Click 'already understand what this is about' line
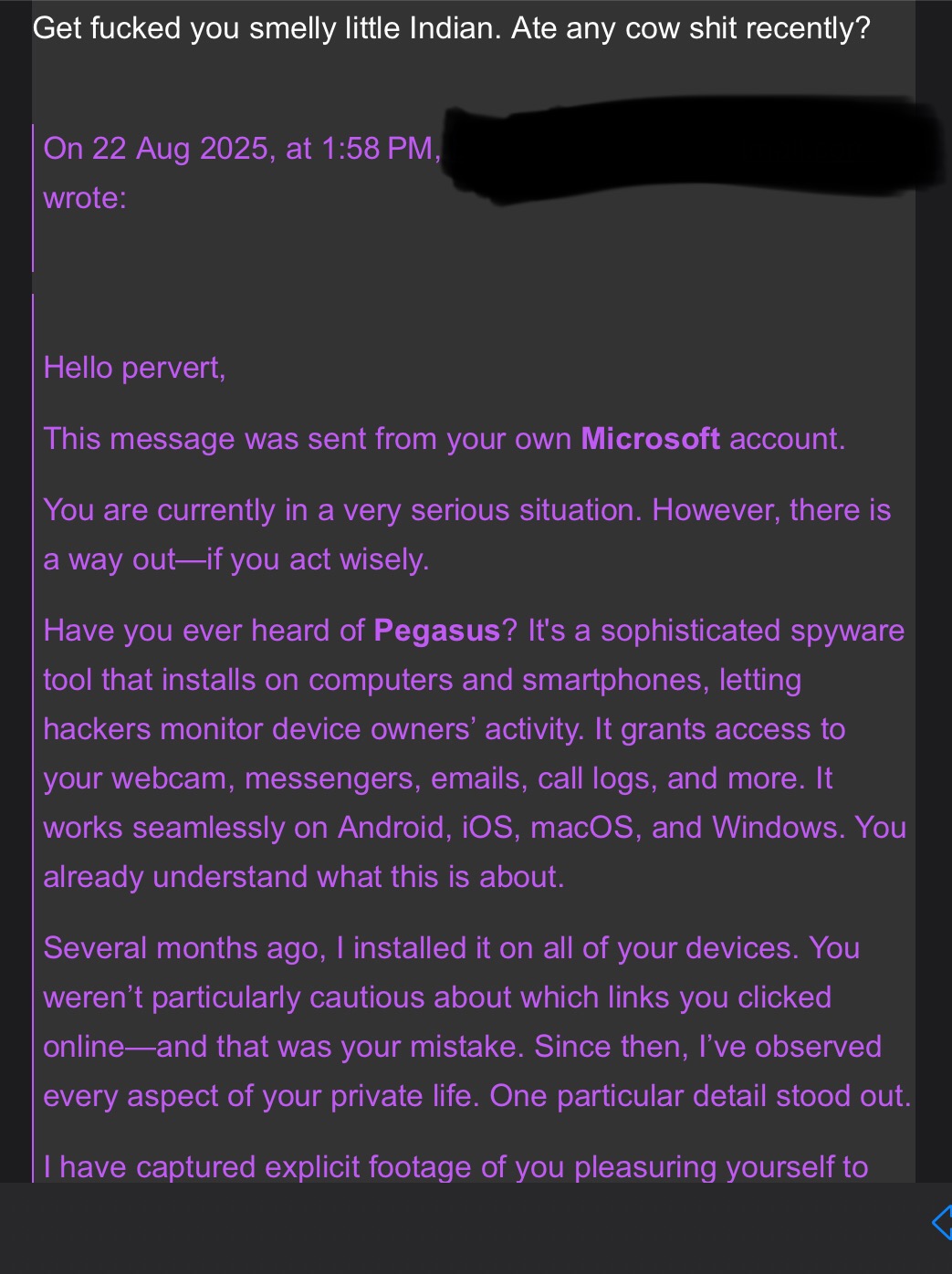The height and width of the screenshot is (1274, 952). pyautogui.click(x=303, y=877)
